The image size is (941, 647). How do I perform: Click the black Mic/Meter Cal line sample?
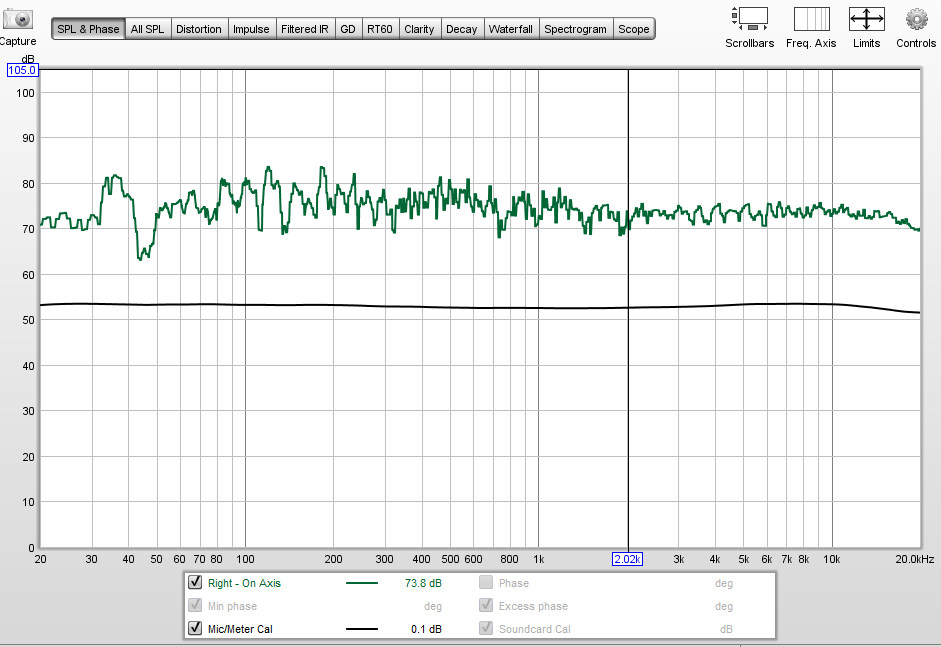click(362, 629)
